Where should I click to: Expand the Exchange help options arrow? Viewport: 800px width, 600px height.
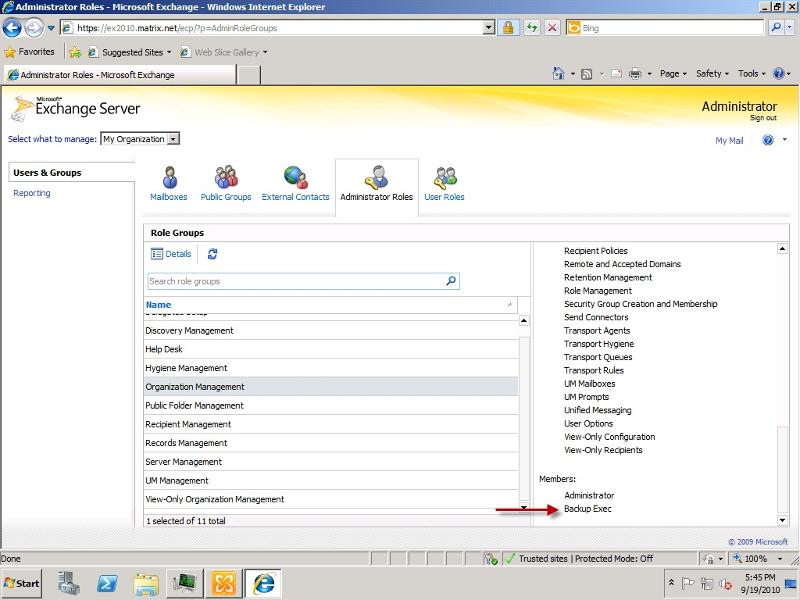point(784,139)
